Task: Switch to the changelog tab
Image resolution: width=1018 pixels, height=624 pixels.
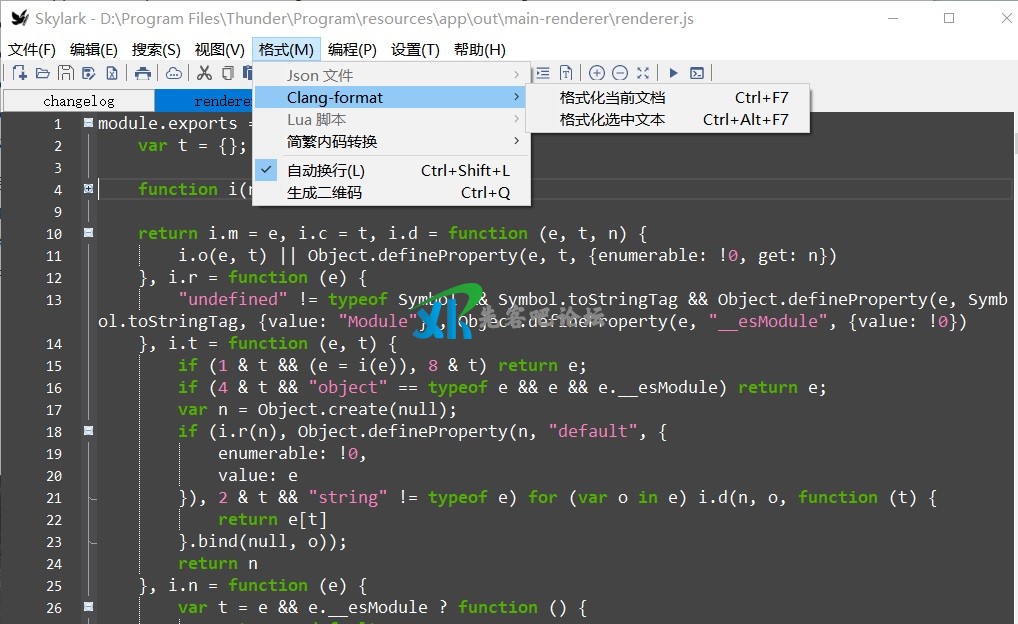Action: pos(78,101)
